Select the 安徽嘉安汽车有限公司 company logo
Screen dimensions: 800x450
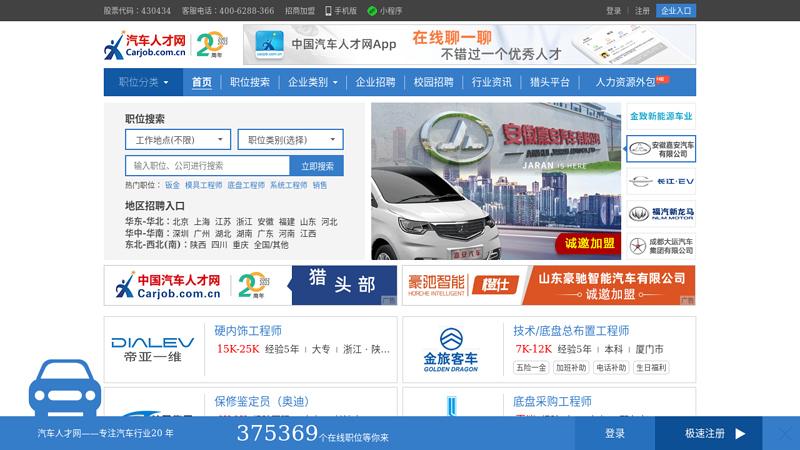click(x=661, y=149)
